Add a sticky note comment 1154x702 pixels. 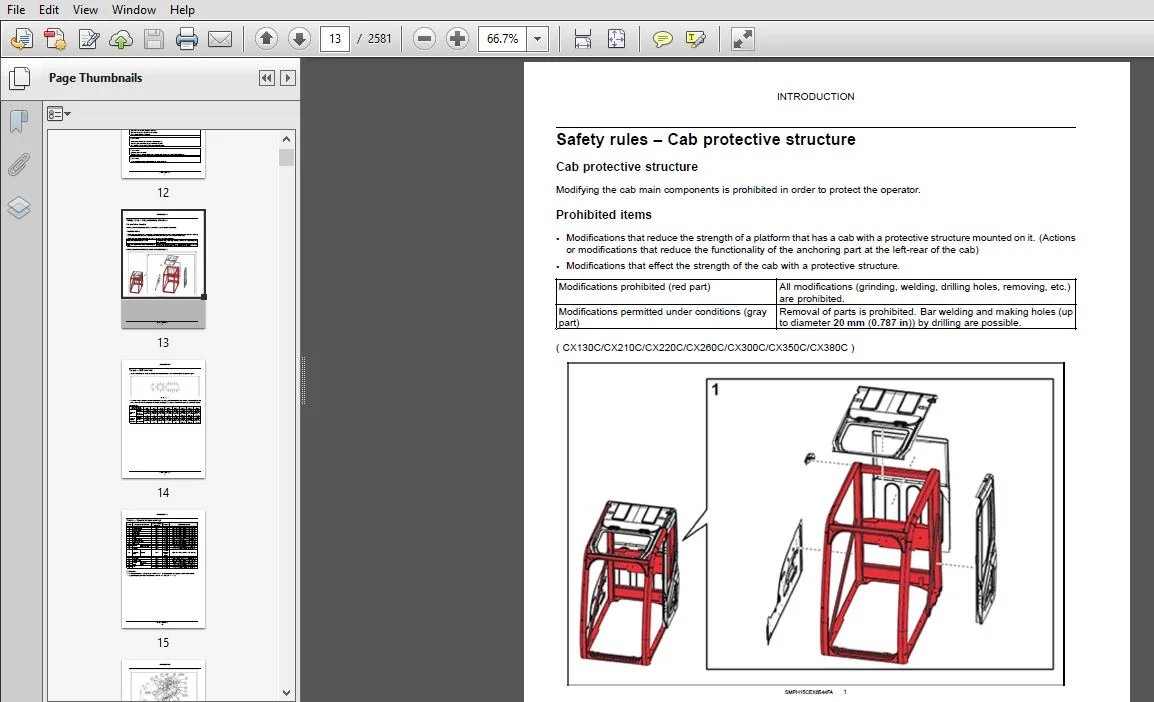[x=662, y=38]
